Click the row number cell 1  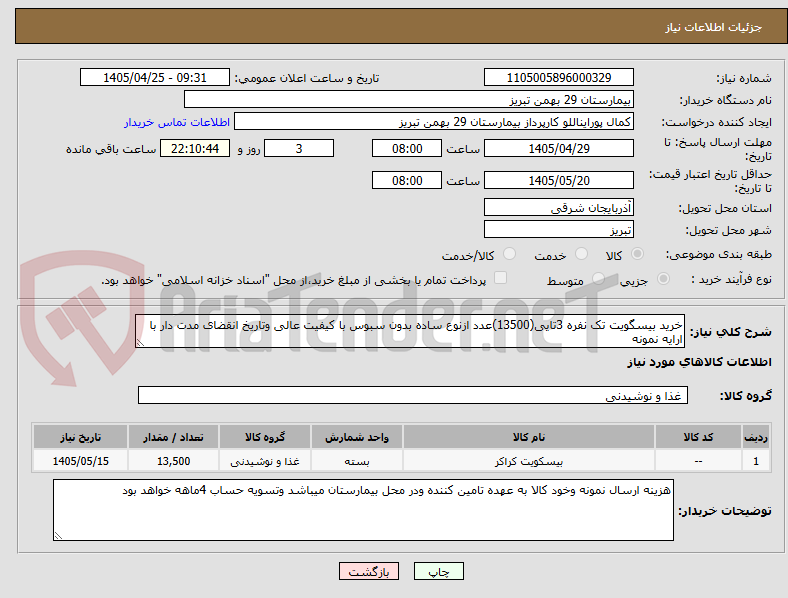click(756, 461)
